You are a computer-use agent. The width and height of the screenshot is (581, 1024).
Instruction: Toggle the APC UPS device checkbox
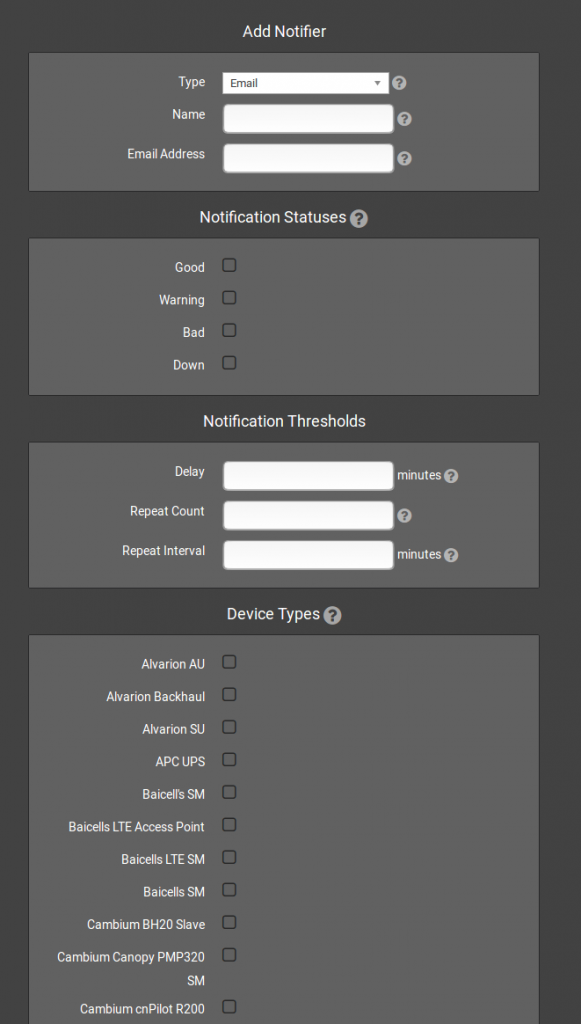point(229,760)
